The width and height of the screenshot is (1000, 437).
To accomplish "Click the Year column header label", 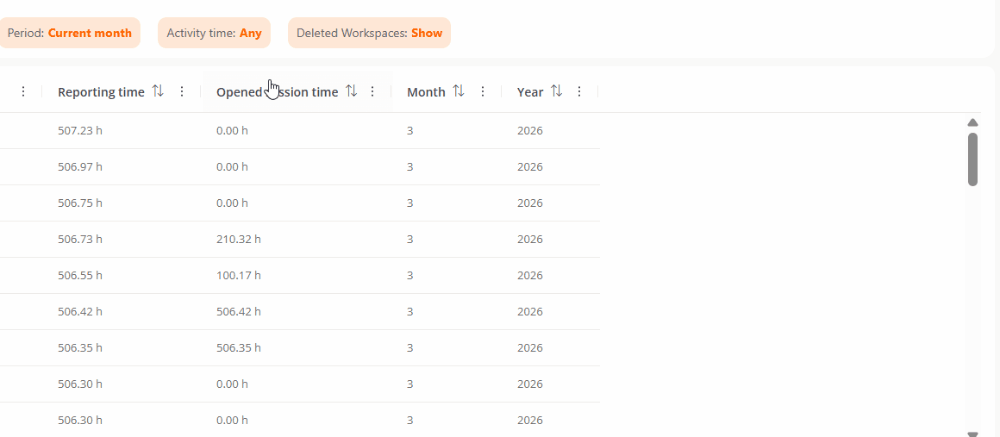I will coord(530,92).
